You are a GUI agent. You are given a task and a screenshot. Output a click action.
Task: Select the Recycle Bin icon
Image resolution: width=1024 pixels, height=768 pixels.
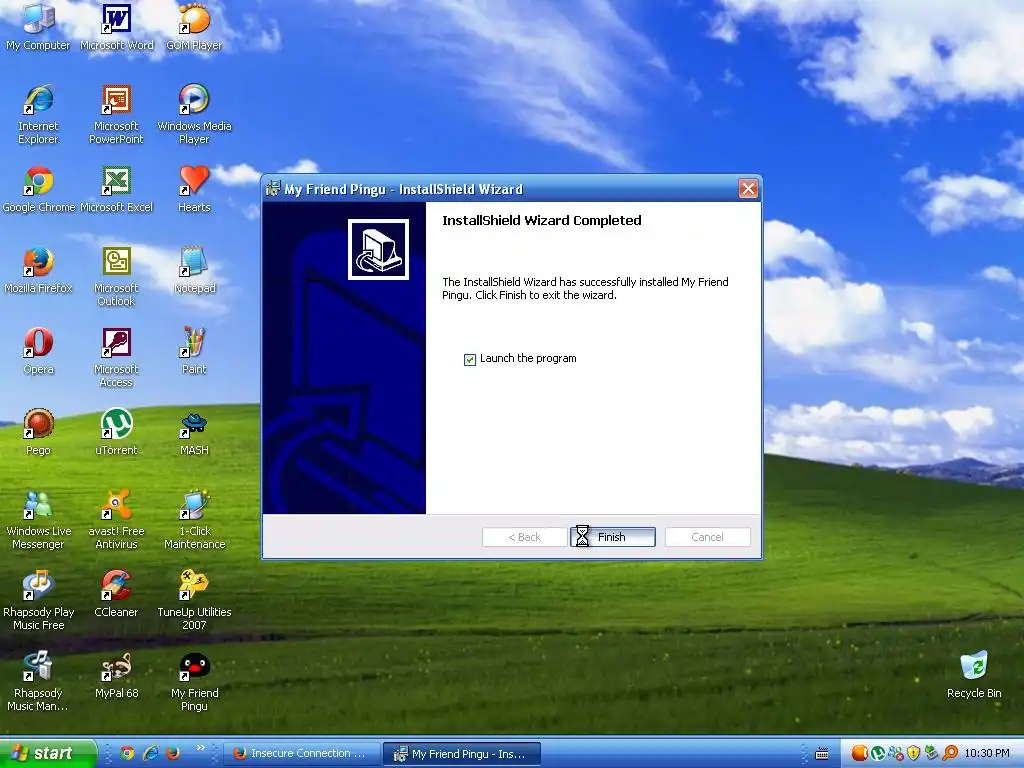click(x=974, y=675)
